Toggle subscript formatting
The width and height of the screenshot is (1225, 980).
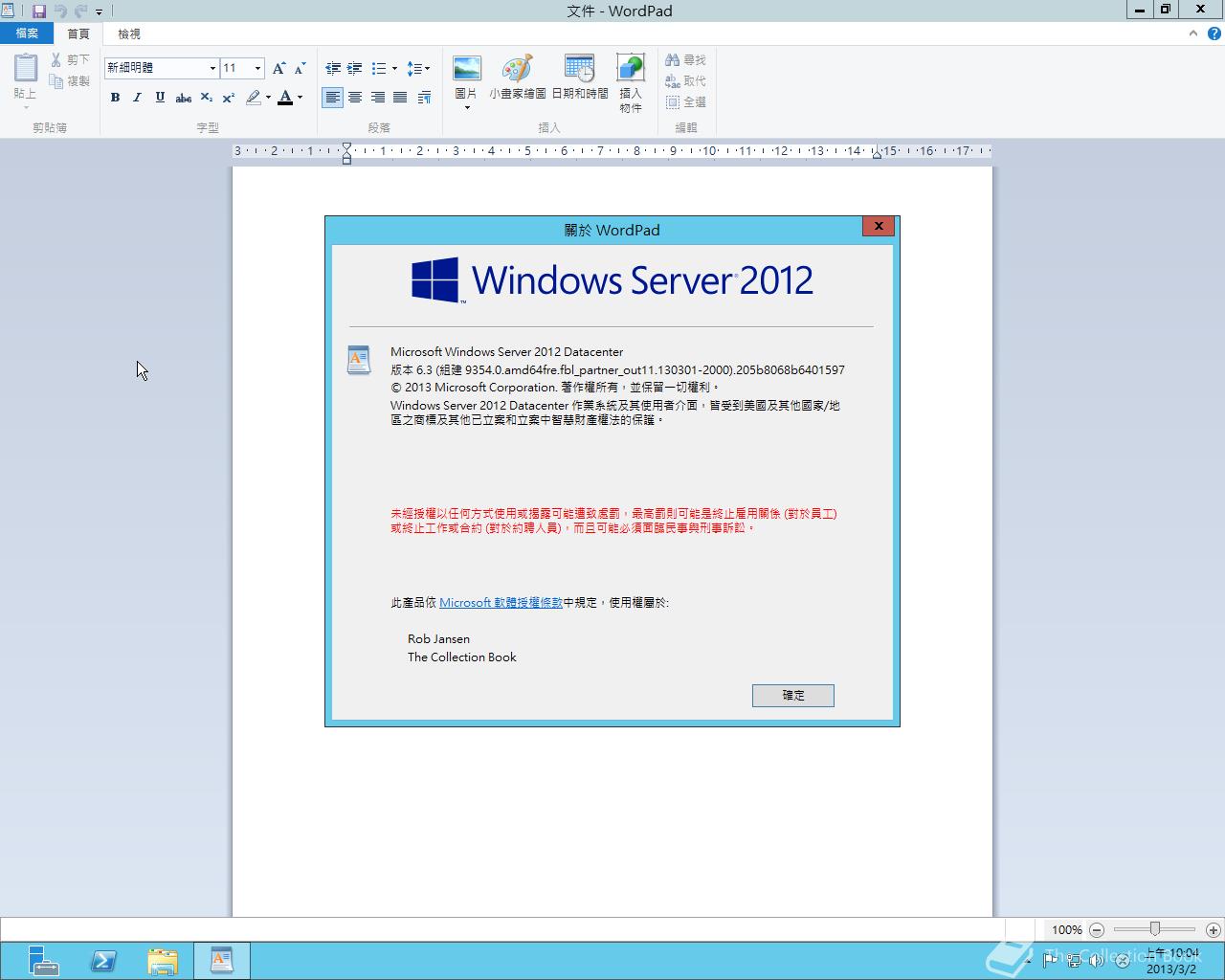click(206, 98)
